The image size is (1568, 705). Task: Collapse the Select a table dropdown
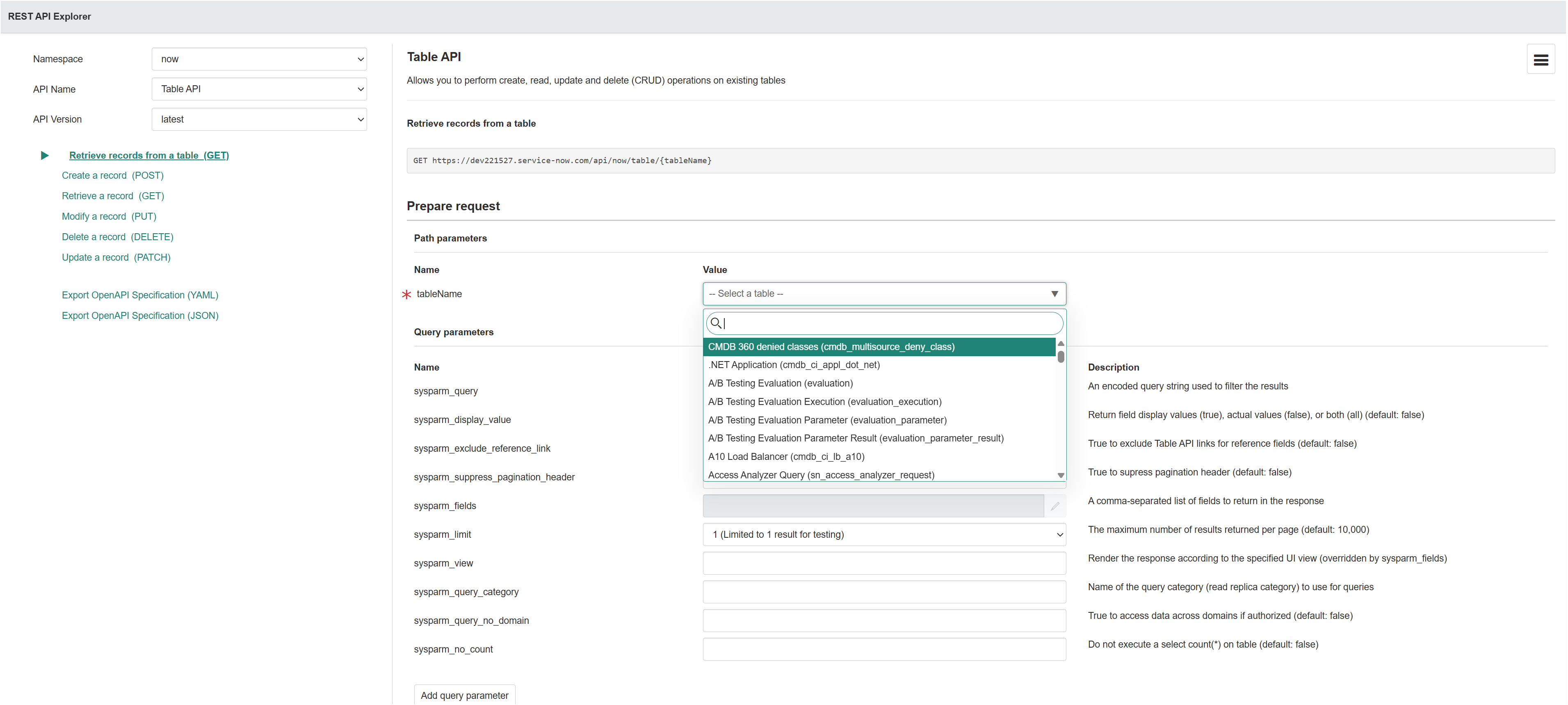884,294
